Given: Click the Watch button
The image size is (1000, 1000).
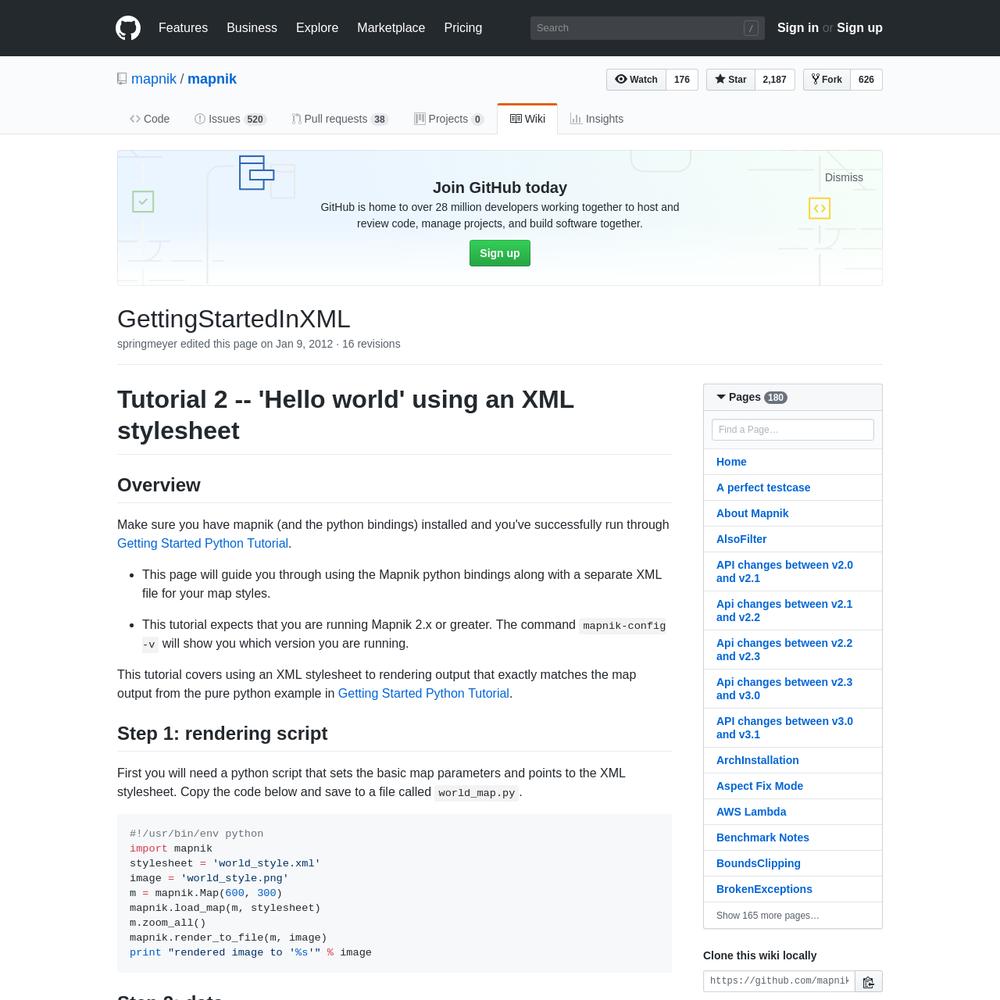Looking at the screenshot, I should [x=636, y=80].
